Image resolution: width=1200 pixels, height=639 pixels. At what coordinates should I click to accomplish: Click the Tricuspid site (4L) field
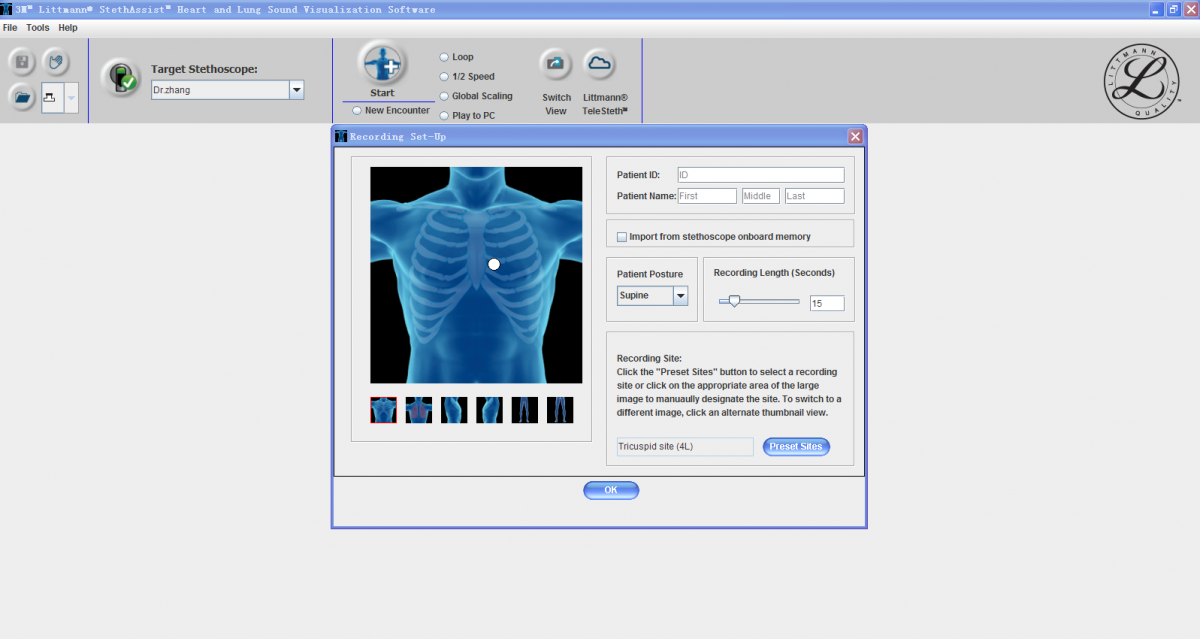685,447
